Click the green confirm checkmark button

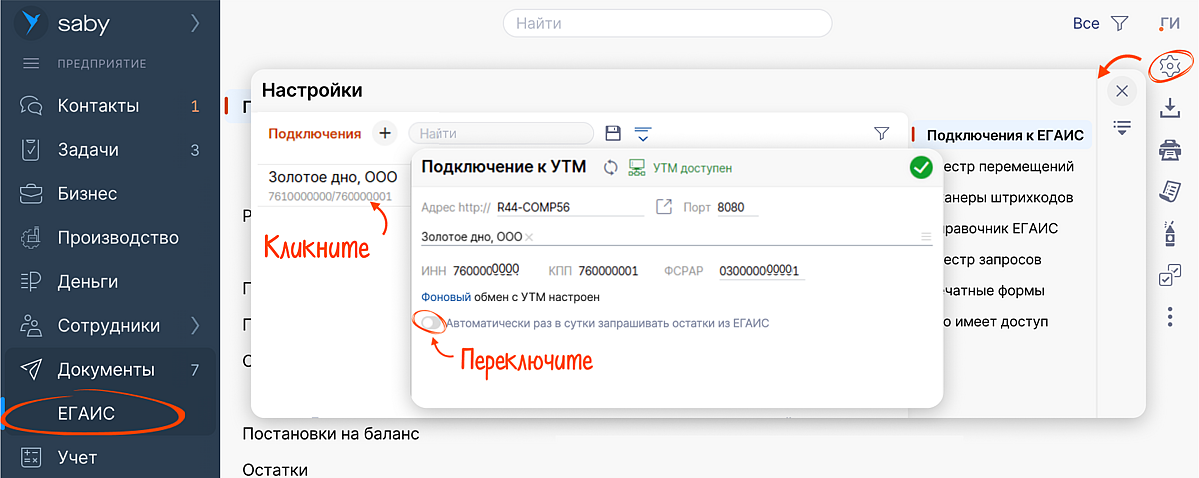pyautogui.click(x=921, y=168)
